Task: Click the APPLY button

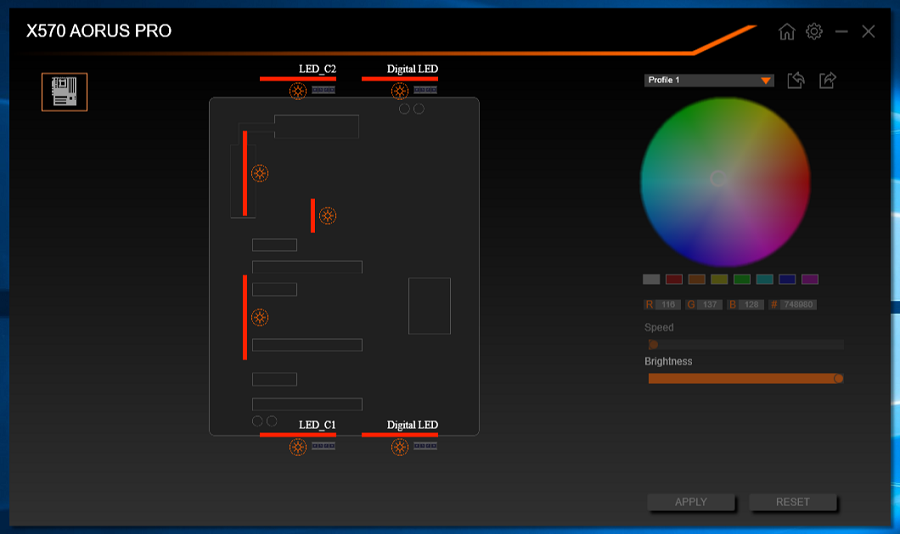Action: (691, 502)
